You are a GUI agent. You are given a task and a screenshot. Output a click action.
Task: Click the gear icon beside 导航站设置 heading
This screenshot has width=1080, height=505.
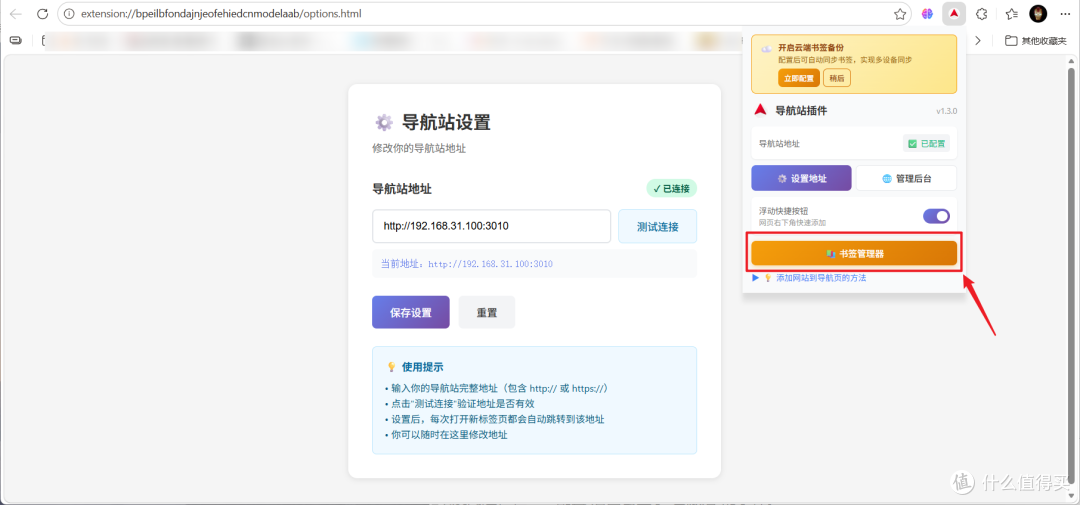[x=384, y=123]
